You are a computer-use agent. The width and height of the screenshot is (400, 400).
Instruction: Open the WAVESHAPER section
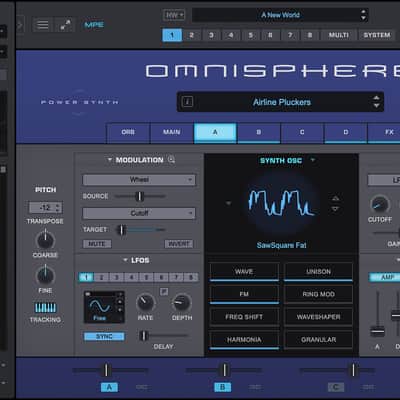(318, 317)
